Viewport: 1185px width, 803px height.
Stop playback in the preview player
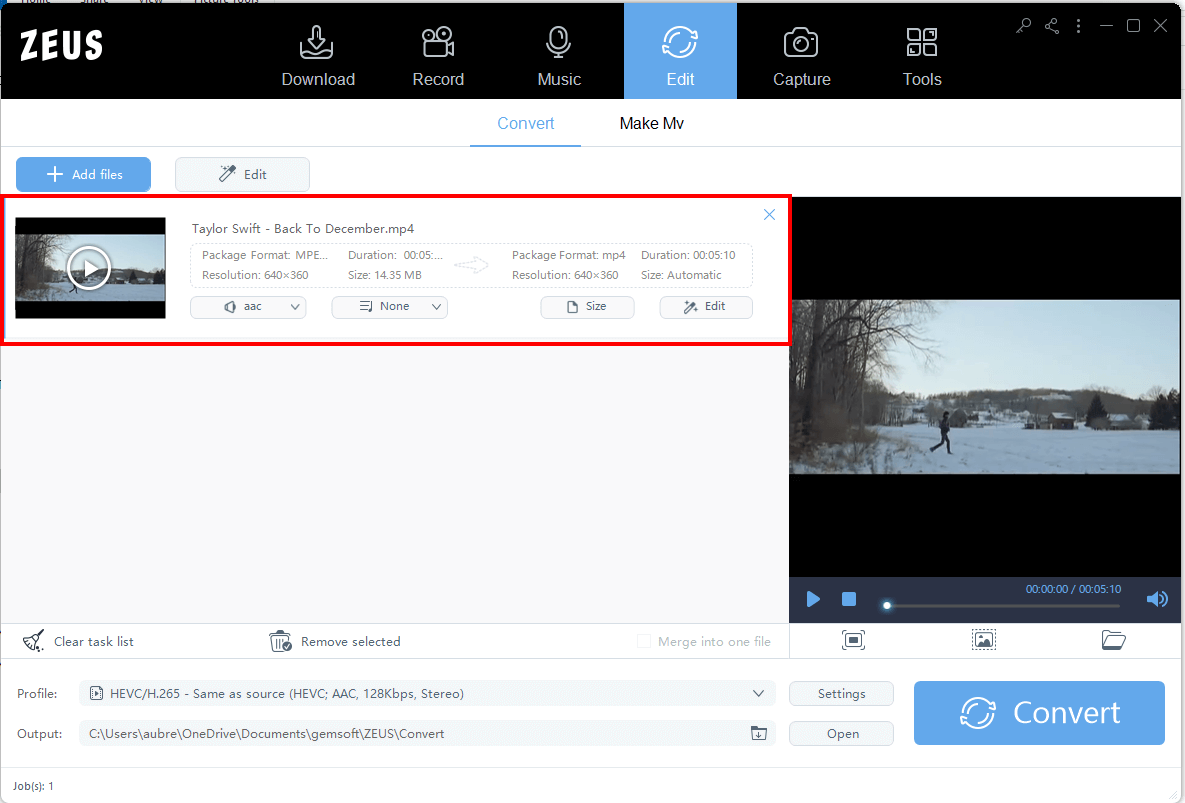tap(849, 599)
